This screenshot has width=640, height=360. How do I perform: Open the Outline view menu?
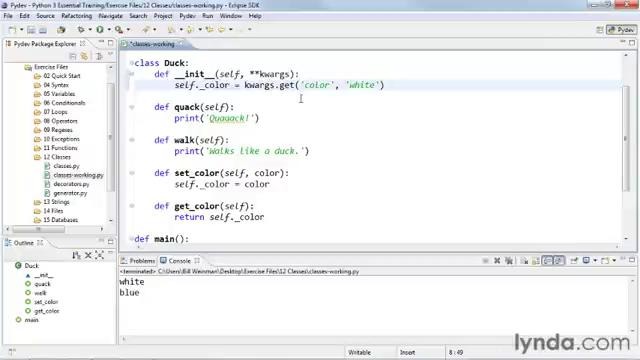[110, 253]
